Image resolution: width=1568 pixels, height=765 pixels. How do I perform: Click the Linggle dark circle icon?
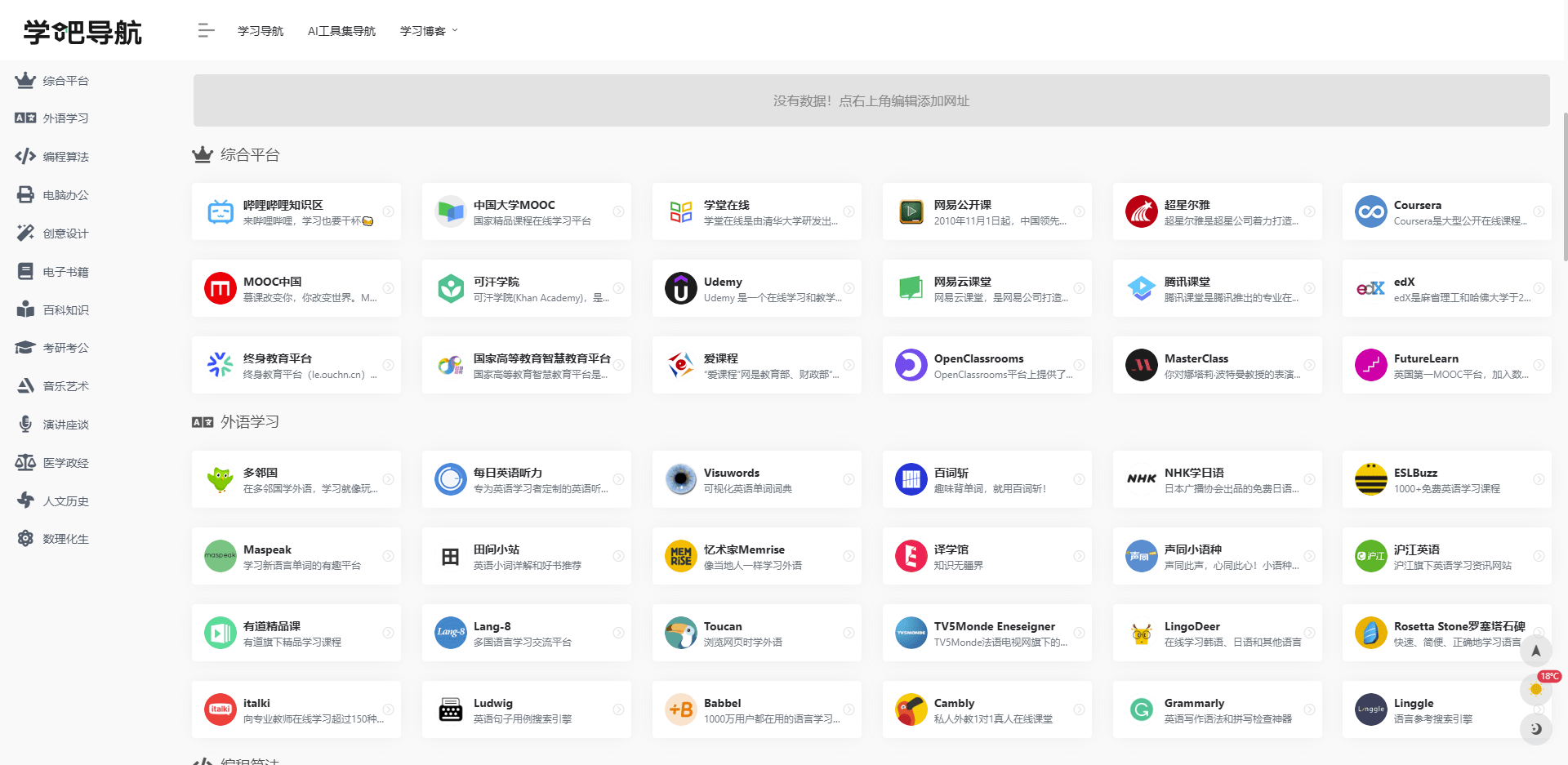[x=1371, y=709]
